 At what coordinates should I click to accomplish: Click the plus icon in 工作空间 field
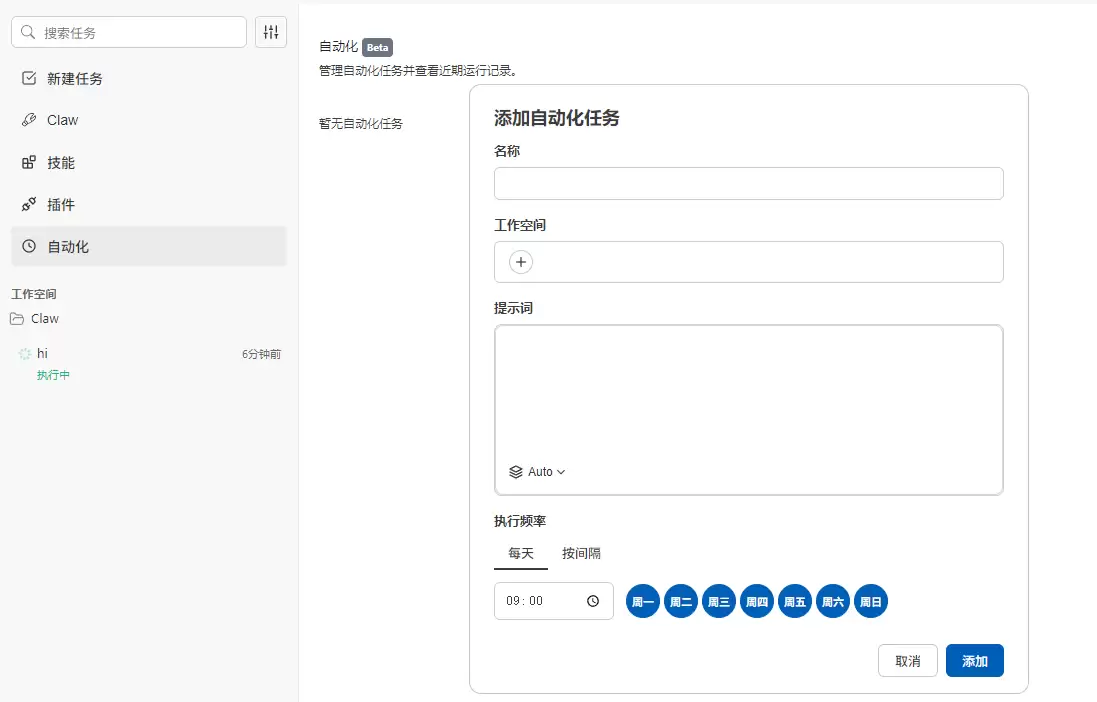tap(520, 261)
